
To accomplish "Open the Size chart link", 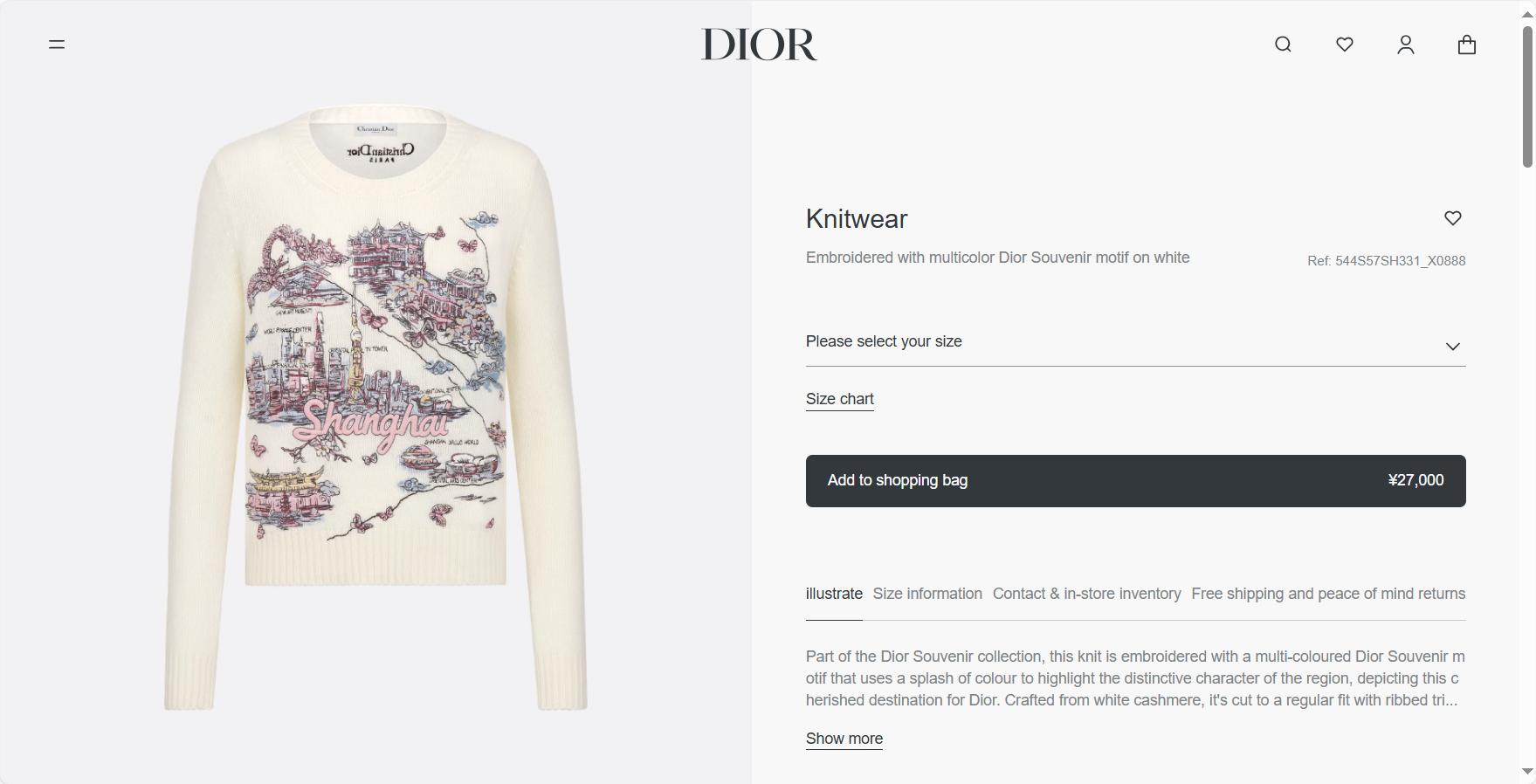I will [x=840, y=399].
